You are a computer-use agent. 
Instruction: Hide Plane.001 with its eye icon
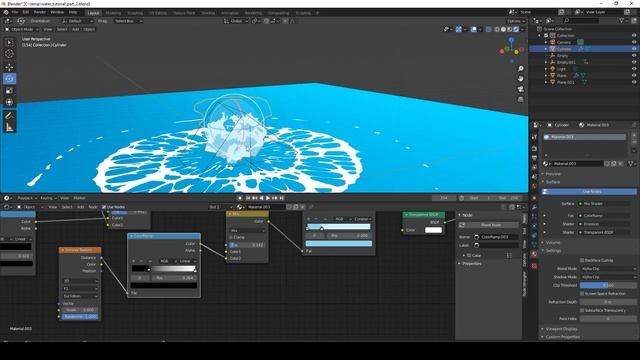coord(634,82)
